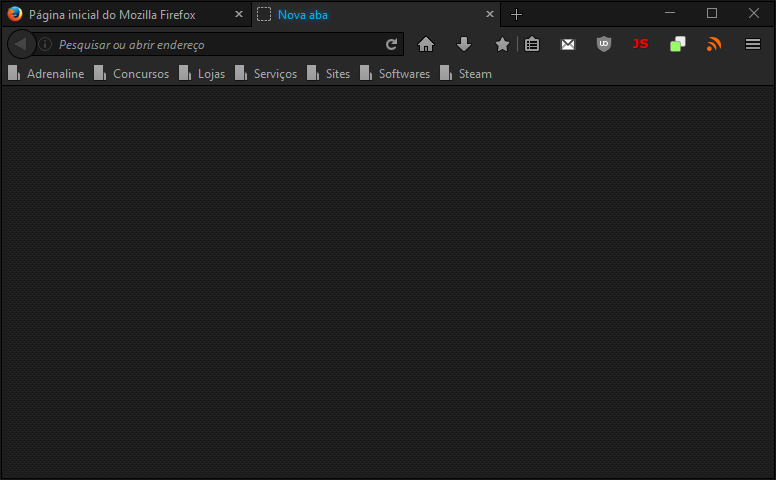Bookmark this page with the star
The width and height of the screenshot is (776, 480).
point(502,45)
